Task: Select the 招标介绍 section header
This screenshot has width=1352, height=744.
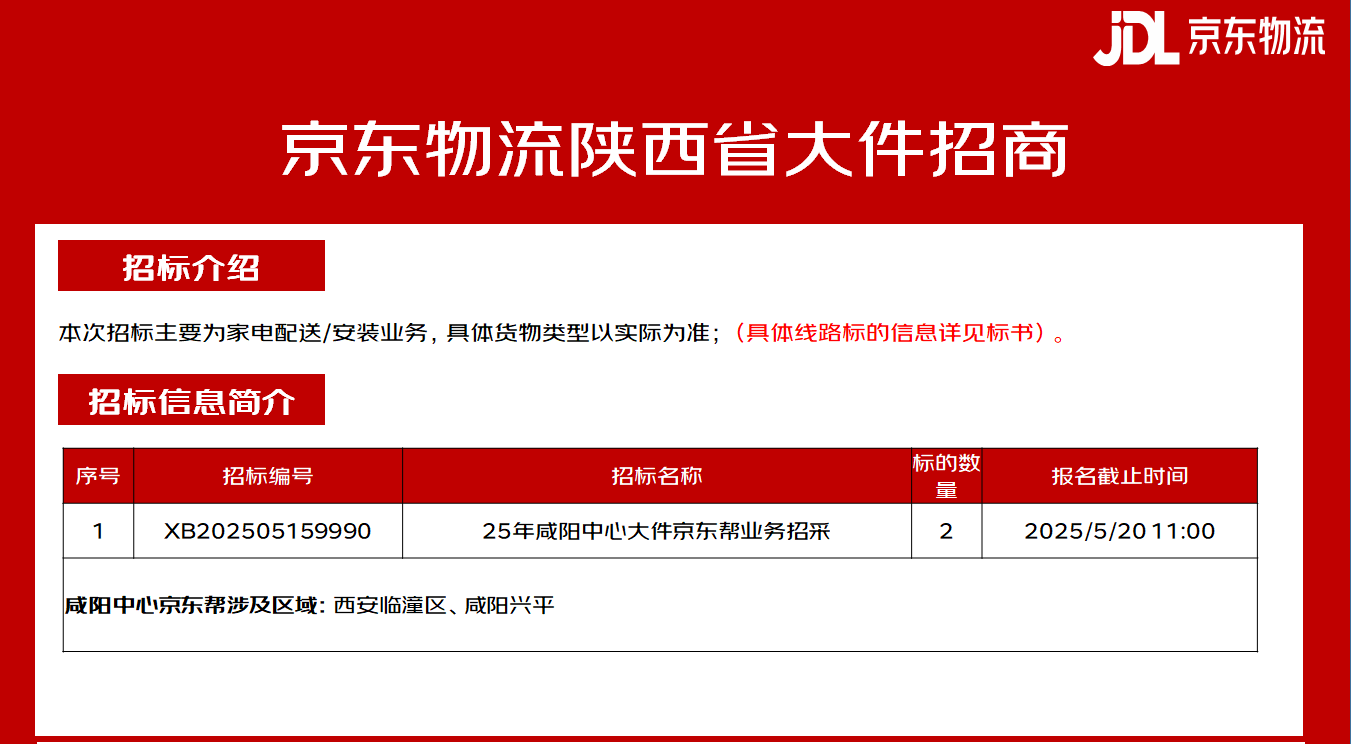Action: (191, 266)
